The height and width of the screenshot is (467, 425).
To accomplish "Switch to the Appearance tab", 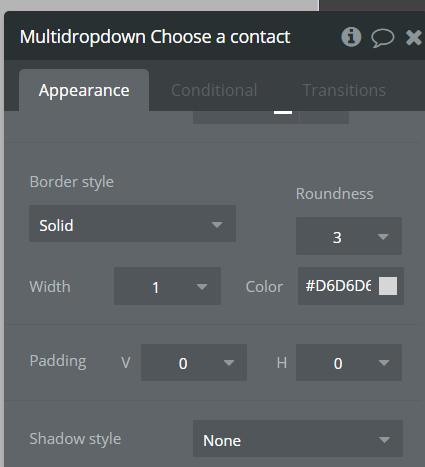I will [x=84, y=90].
